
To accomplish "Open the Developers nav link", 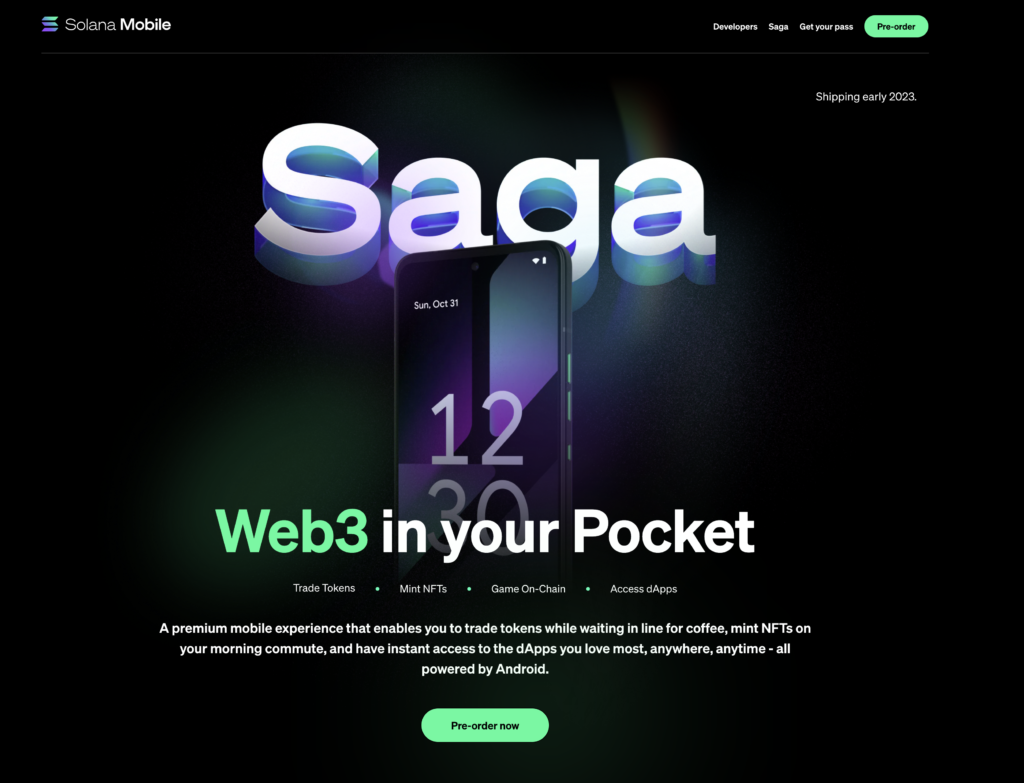I will 735,27.
